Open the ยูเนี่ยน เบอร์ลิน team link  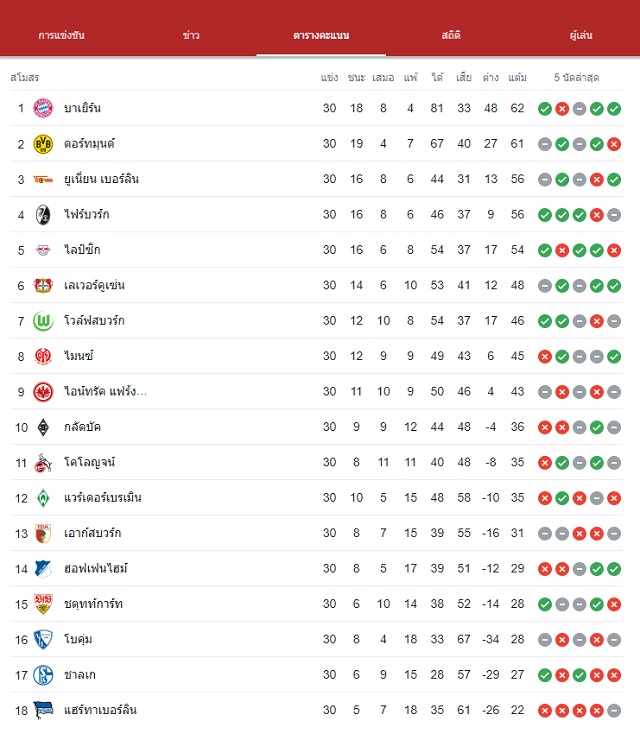[101, 179]
